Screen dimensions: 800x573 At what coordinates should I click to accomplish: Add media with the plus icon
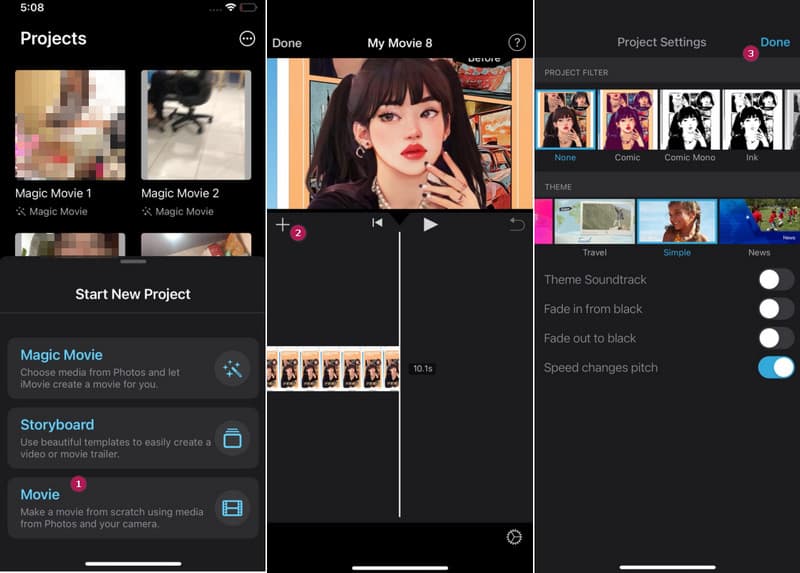pos(282,225)
